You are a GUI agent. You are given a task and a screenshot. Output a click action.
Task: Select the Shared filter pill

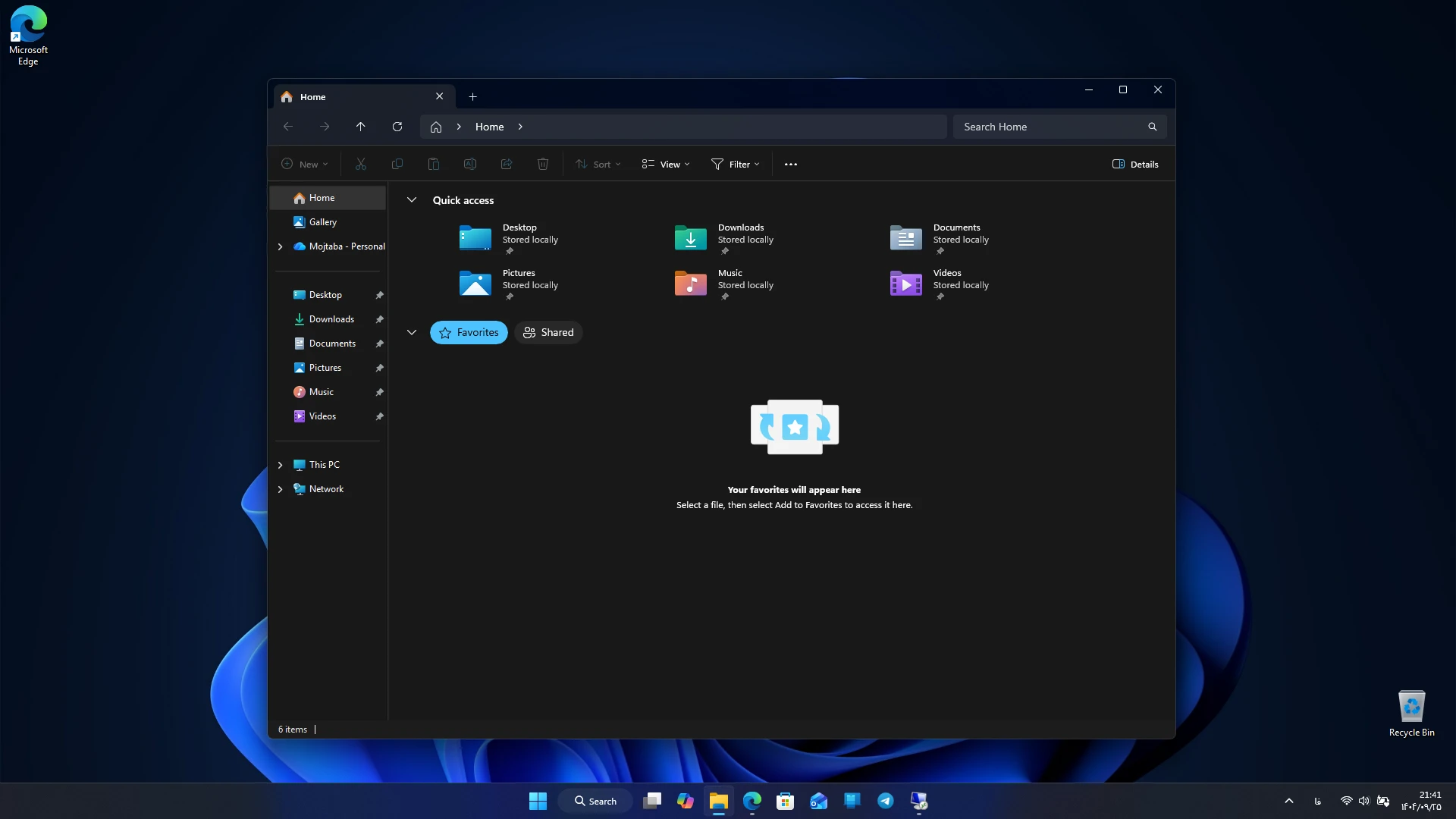coord(548,332)
